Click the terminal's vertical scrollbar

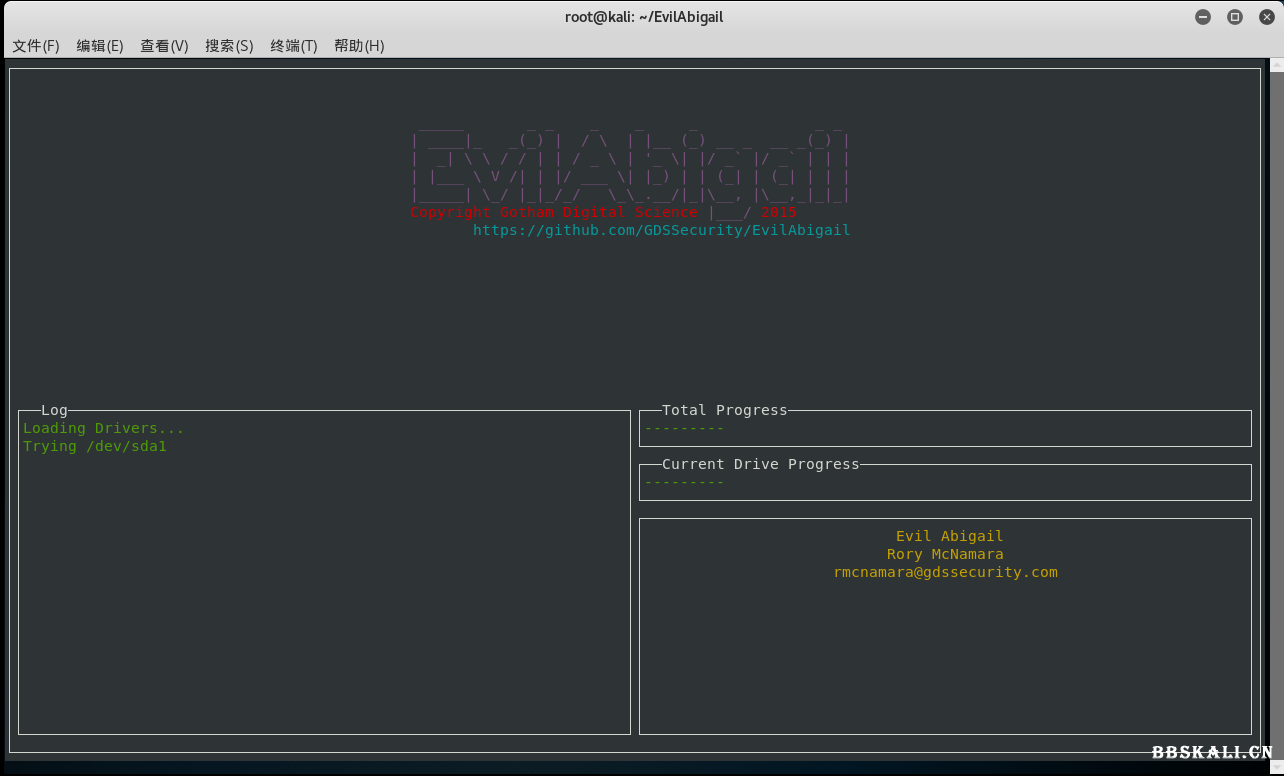coord(1276,400)
